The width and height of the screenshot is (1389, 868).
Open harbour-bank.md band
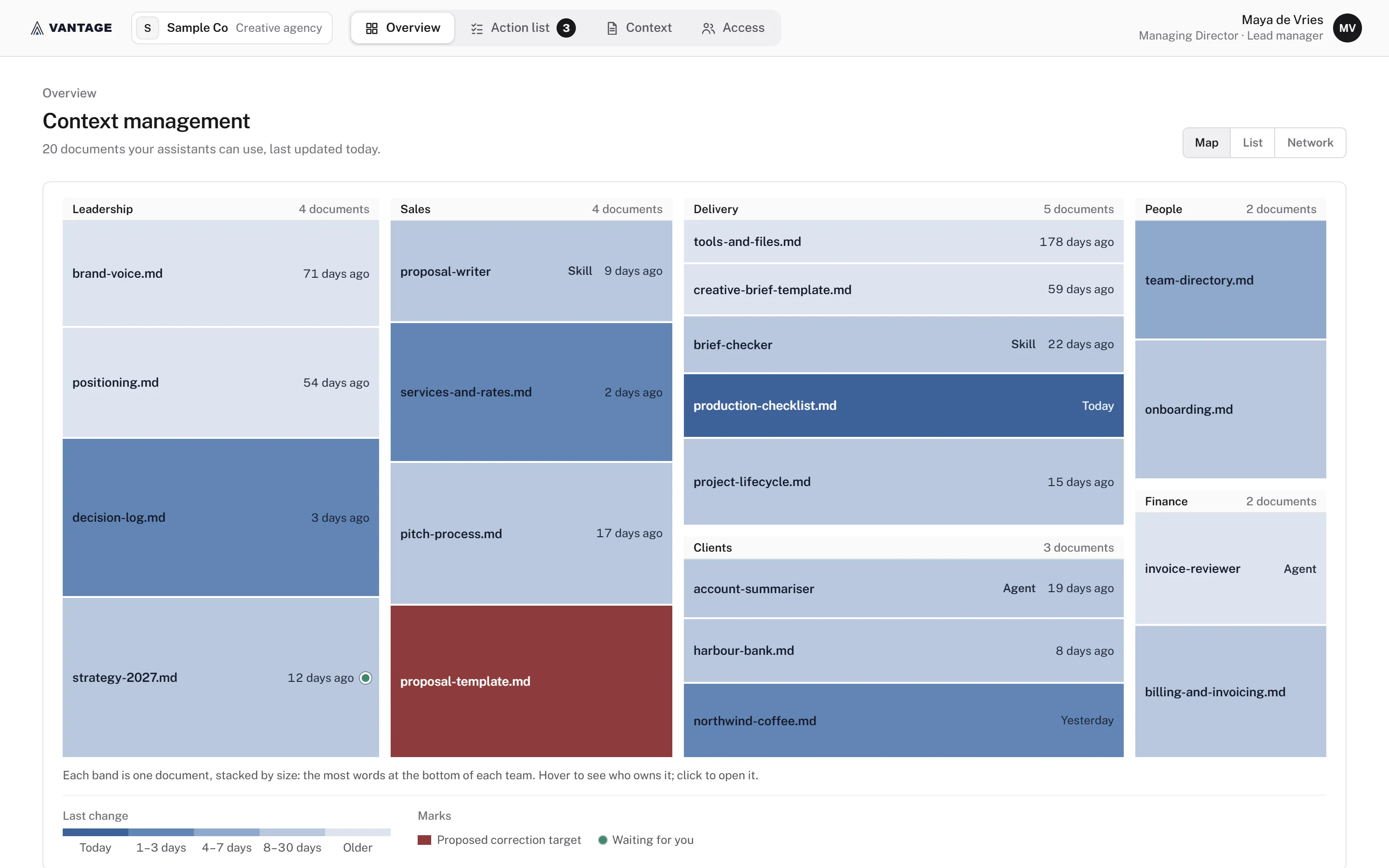903,651
